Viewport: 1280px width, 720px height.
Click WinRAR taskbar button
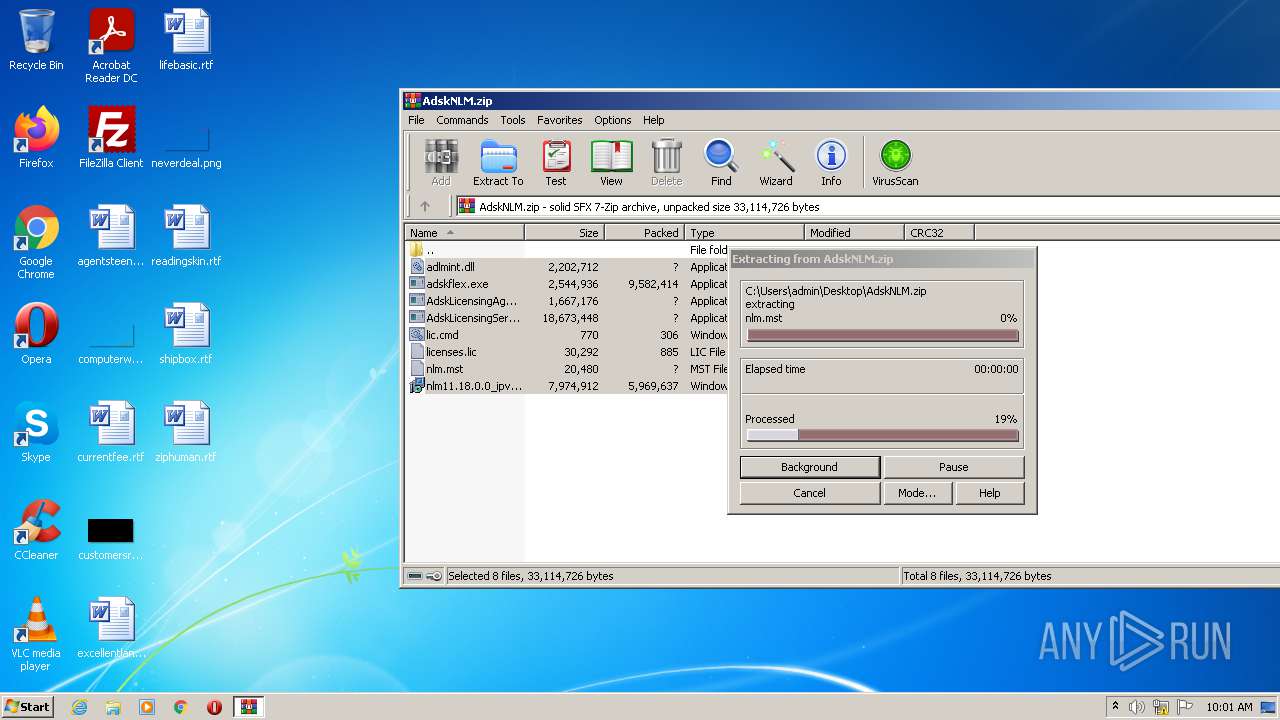[x=248, y=707]
